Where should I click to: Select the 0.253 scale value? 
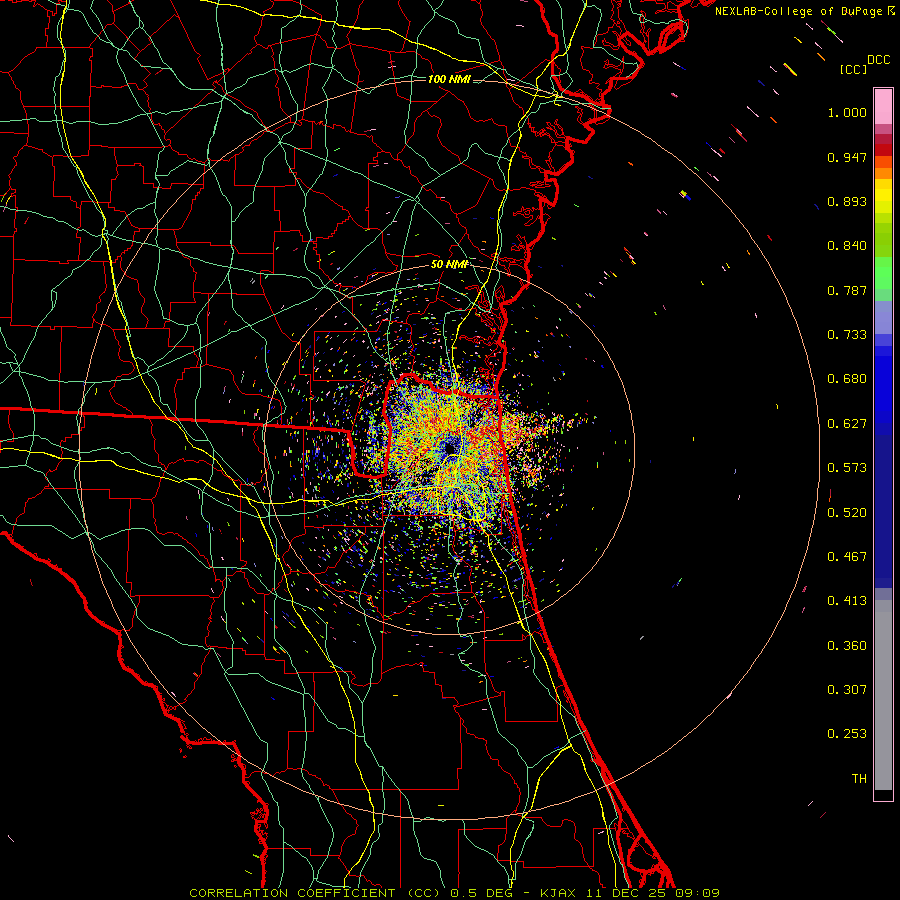(847, 734)
